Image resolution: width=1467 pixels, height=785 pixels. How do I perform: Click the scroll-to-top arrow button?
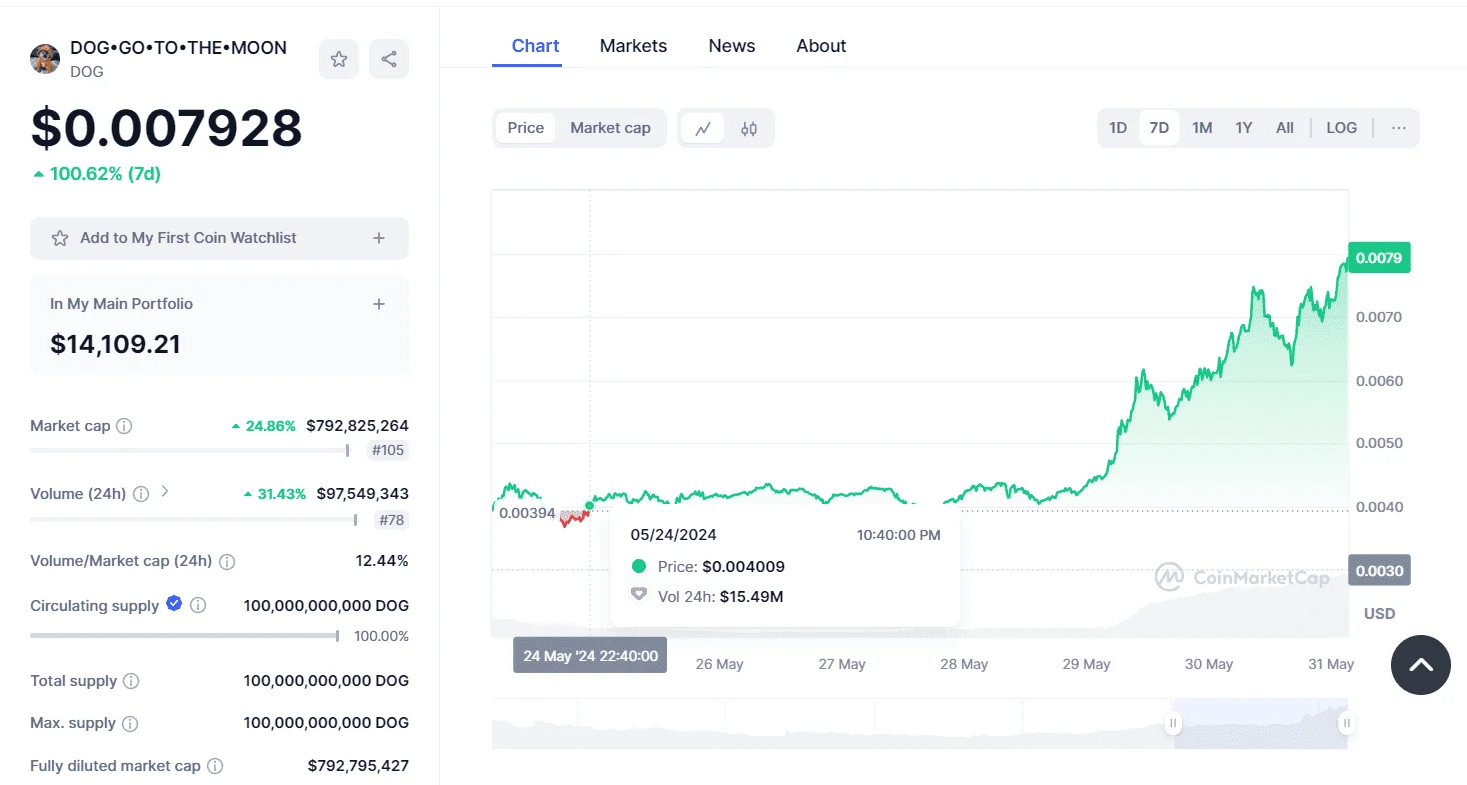1420,665
